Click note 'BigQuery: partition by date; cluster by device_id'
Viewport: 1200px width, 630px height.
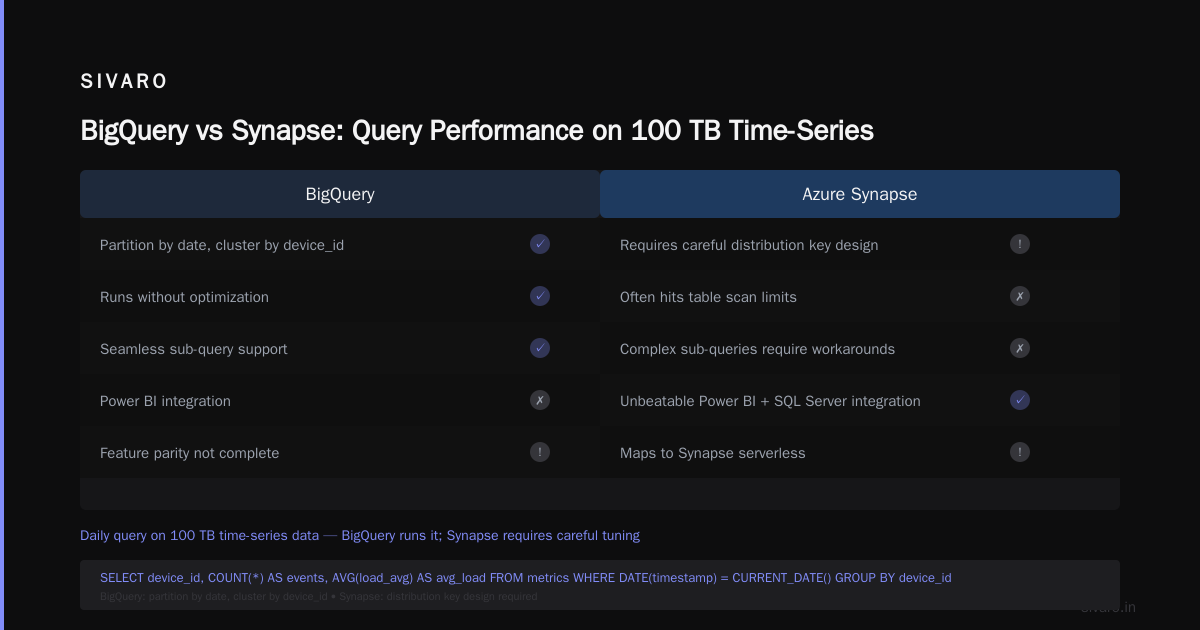318,596
